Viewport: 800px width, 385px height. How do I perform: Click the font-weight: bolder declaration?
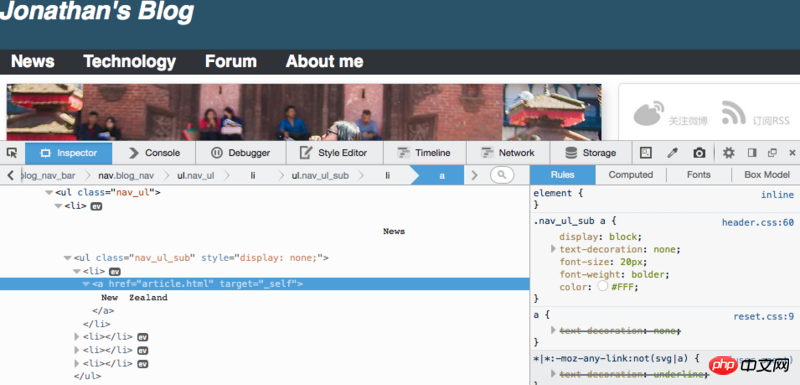point(614,274)
